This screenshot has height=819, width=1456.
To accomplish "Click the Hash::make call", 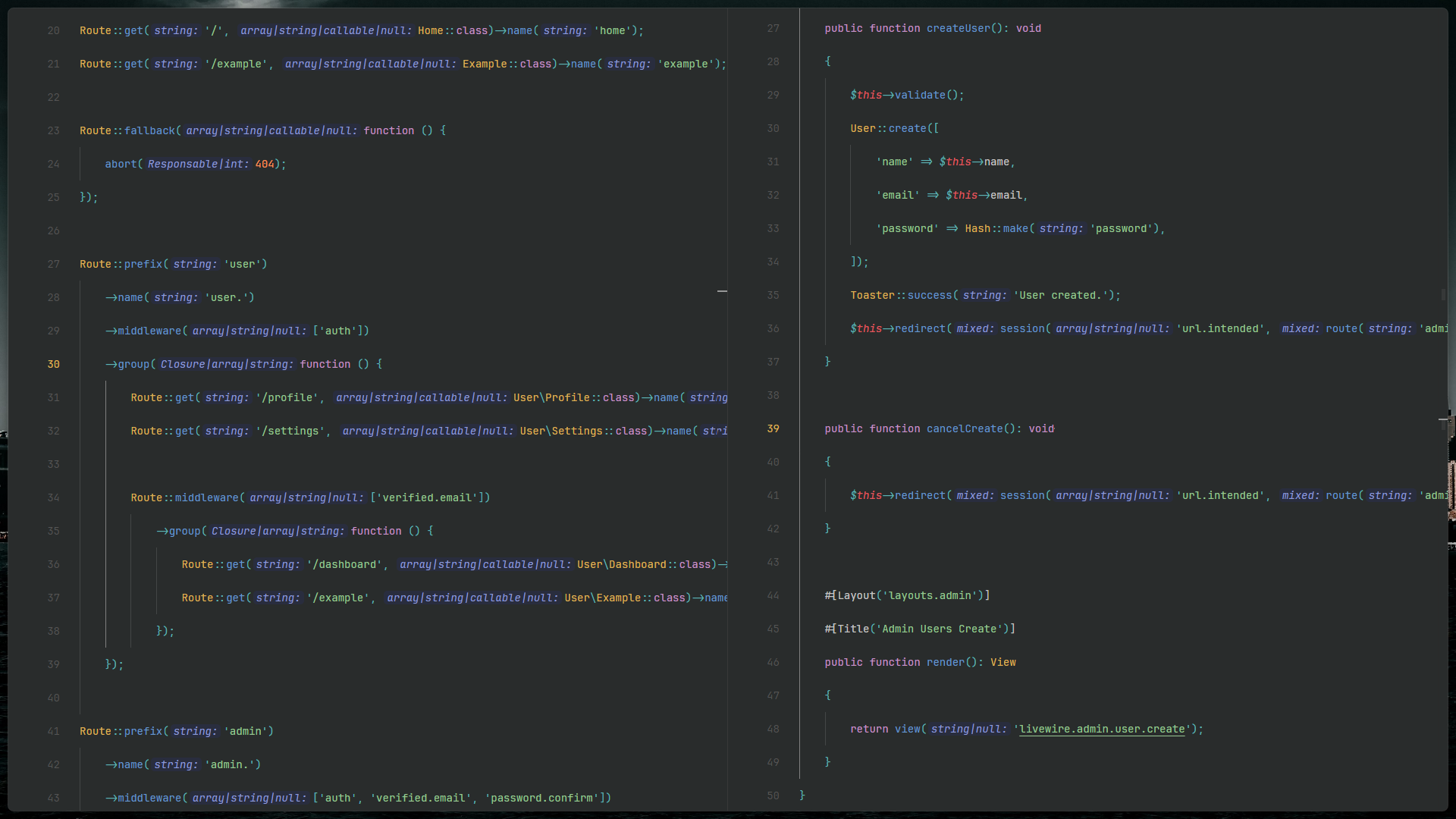I will (996, 228).
